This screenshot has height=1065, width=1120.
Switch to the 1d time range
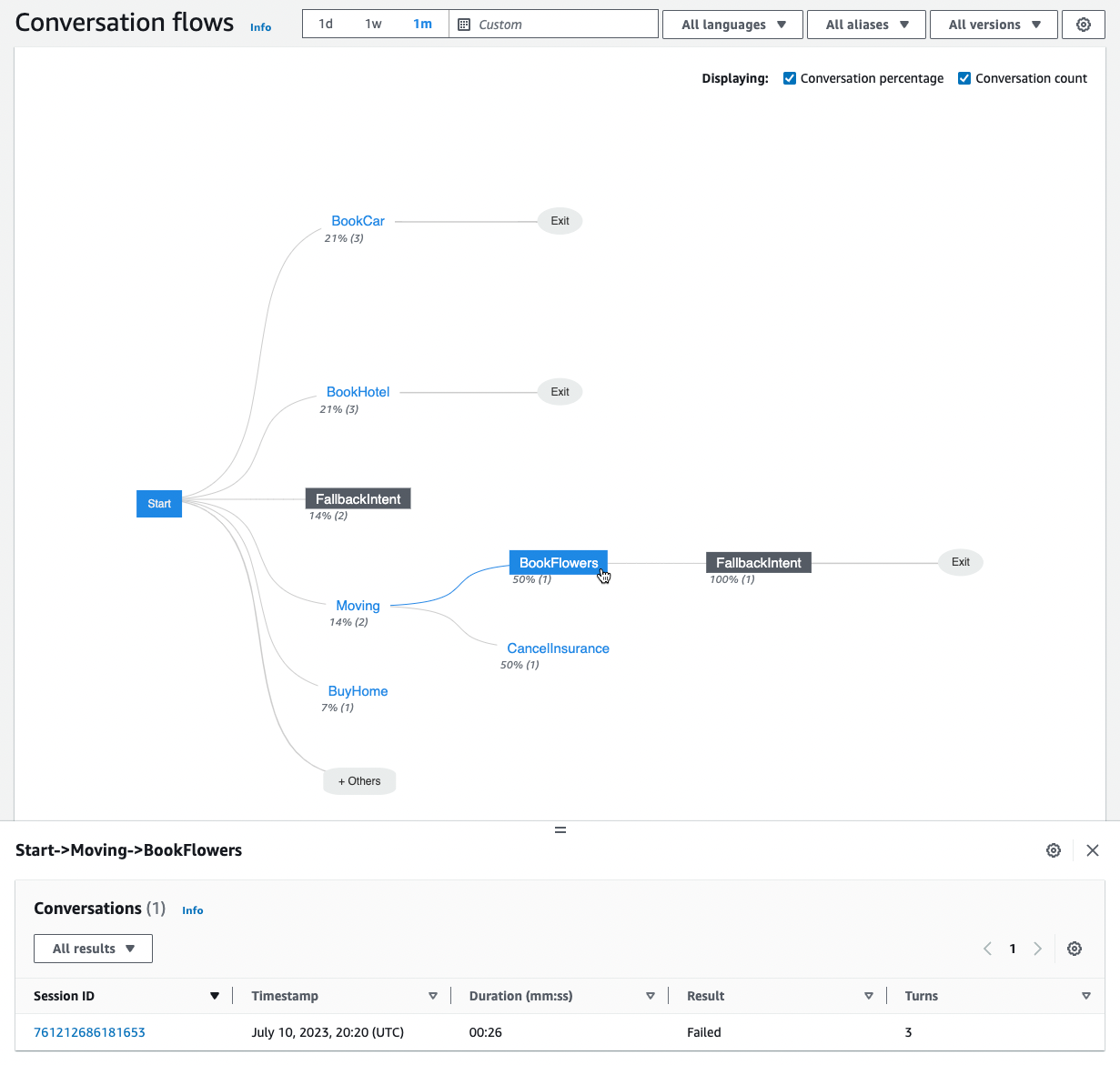(x=326, y=25)
